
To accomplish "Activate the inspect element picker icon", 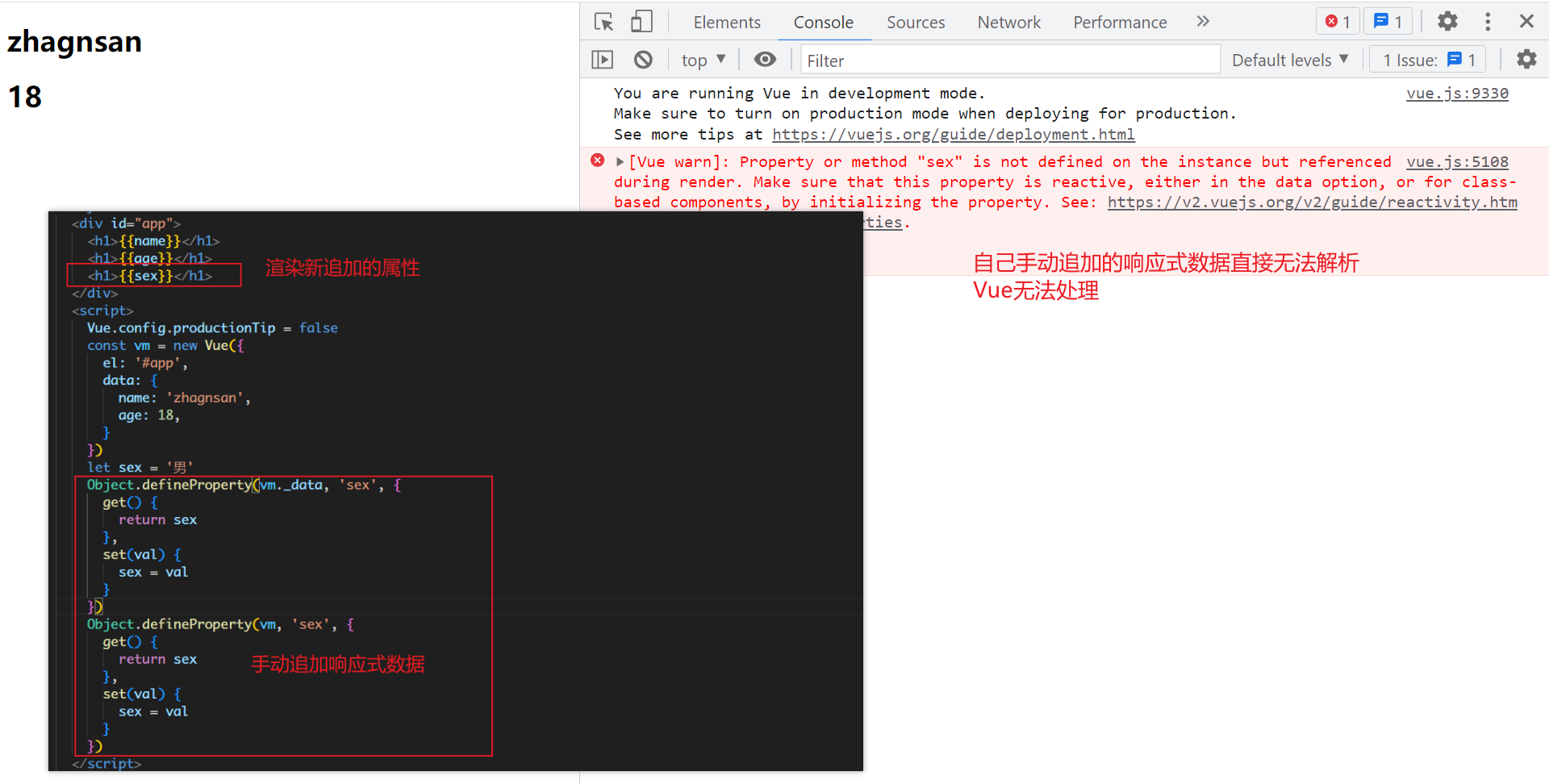I will 603,22.
